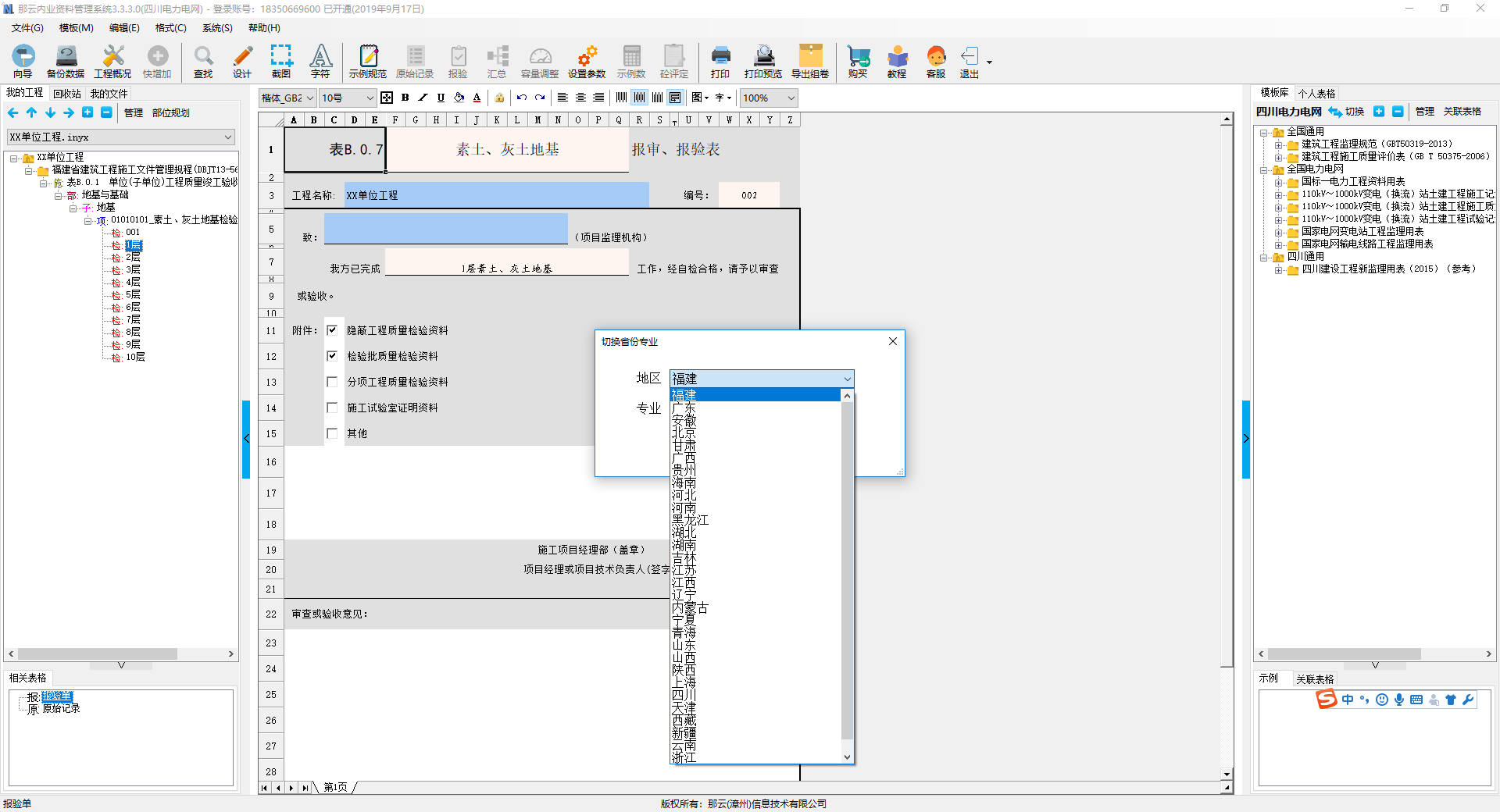Open the fill color bucket

pos(459,98)
